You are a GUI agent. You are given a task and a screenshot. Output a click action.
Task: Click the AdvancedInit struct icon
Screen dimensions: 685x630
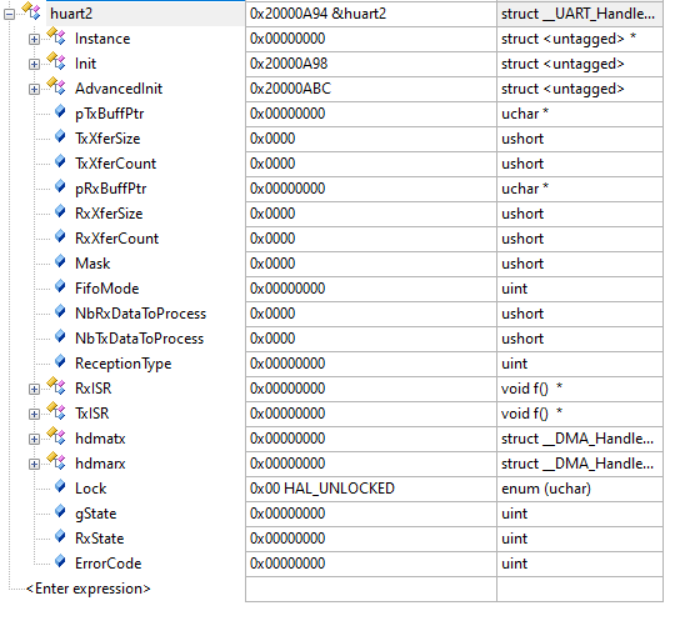click(x=57, y=86)
